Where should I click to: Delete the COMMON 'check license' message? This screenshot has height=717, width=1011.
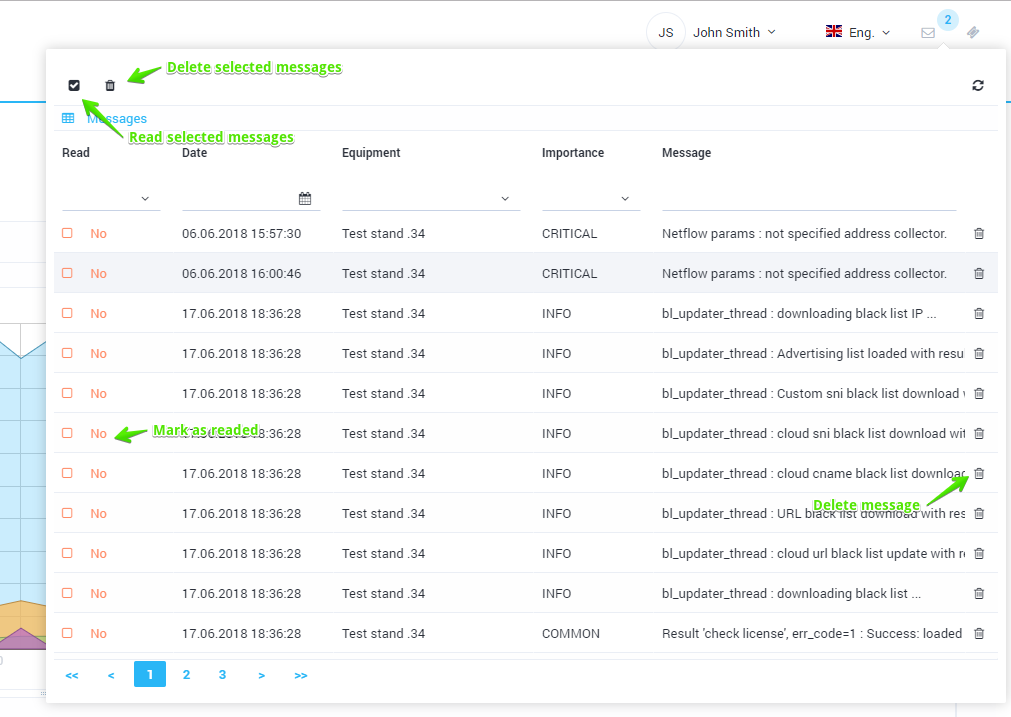pos(979,634)
